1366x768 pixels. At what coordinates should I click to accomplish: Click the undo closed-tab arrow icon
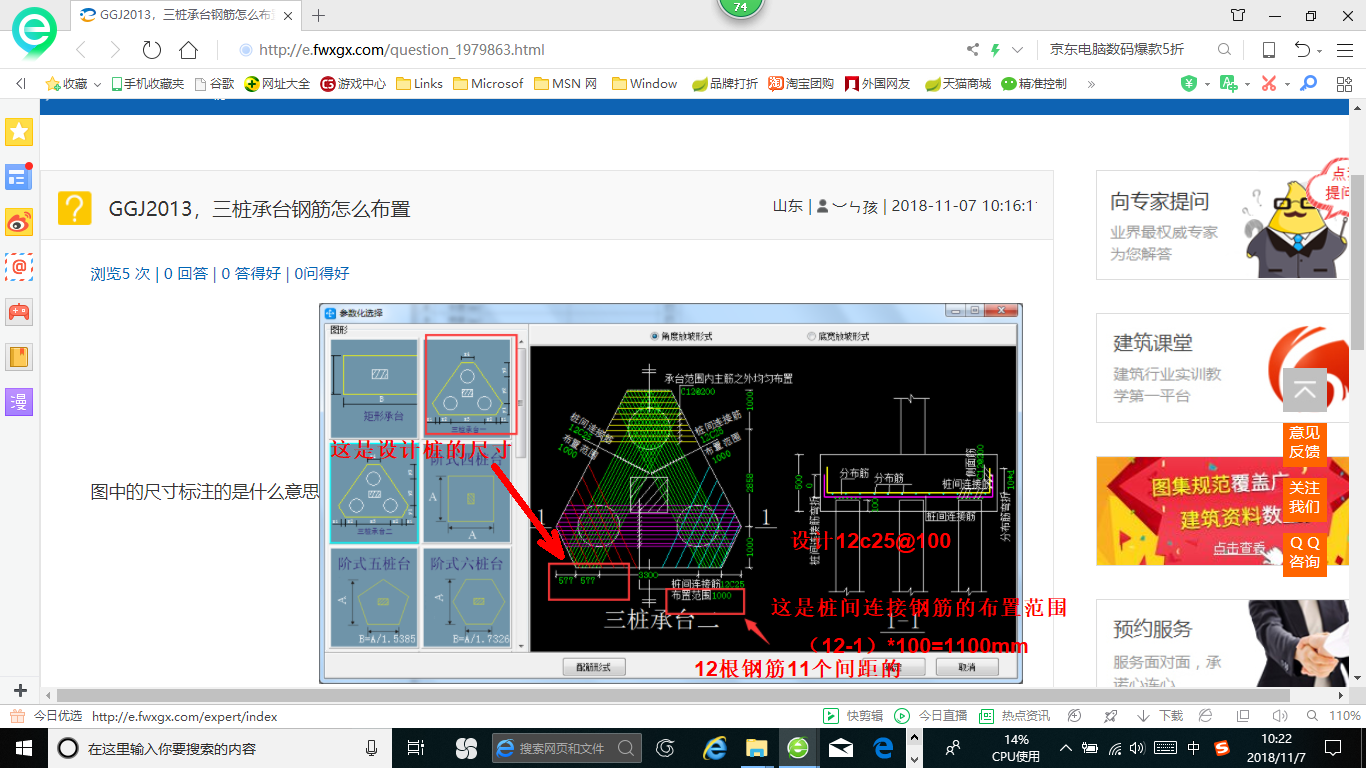(1302, 49)
